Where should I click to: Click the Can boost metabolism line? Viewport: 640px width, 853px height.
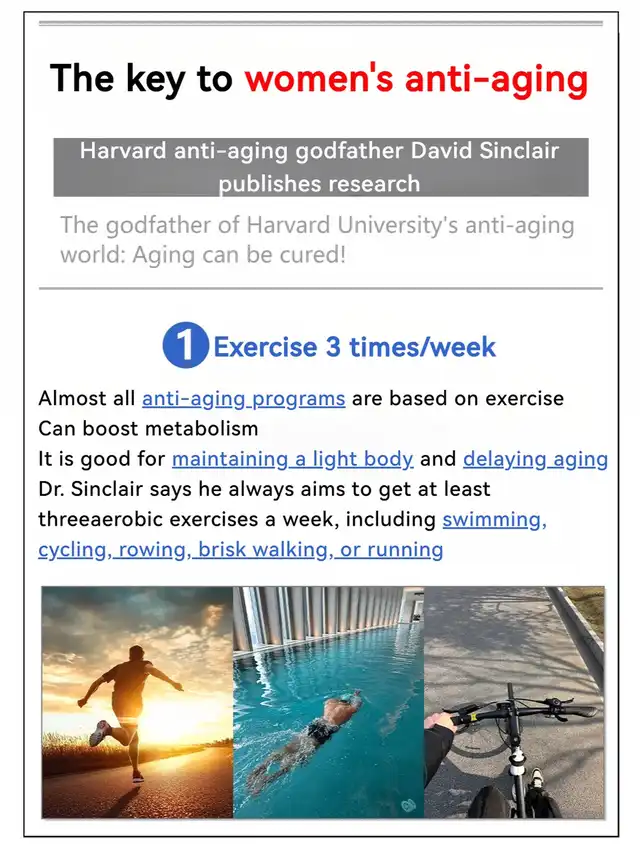click(148, 429)
